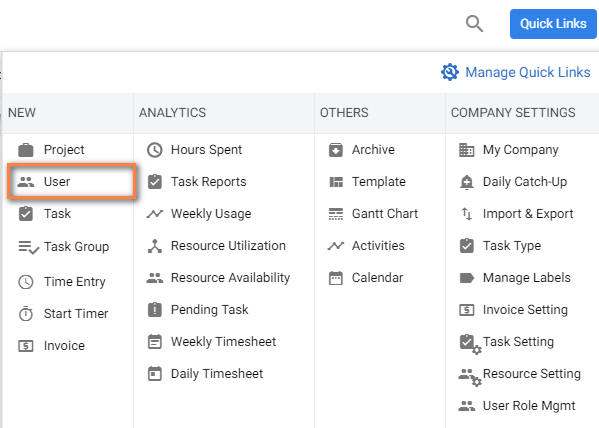Click the Resource Utilization node icon
599x428 pixels.
pyautogui.click(x=155, y=246)
